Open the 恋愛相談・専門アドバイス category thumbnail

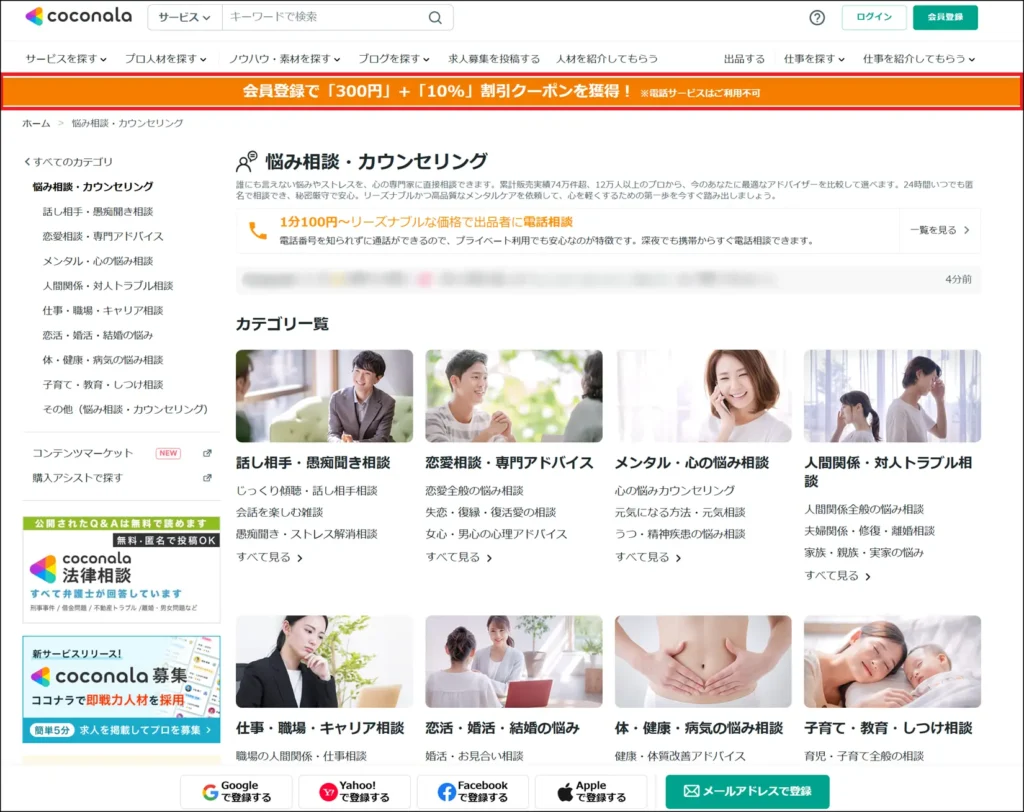(513, 396)
